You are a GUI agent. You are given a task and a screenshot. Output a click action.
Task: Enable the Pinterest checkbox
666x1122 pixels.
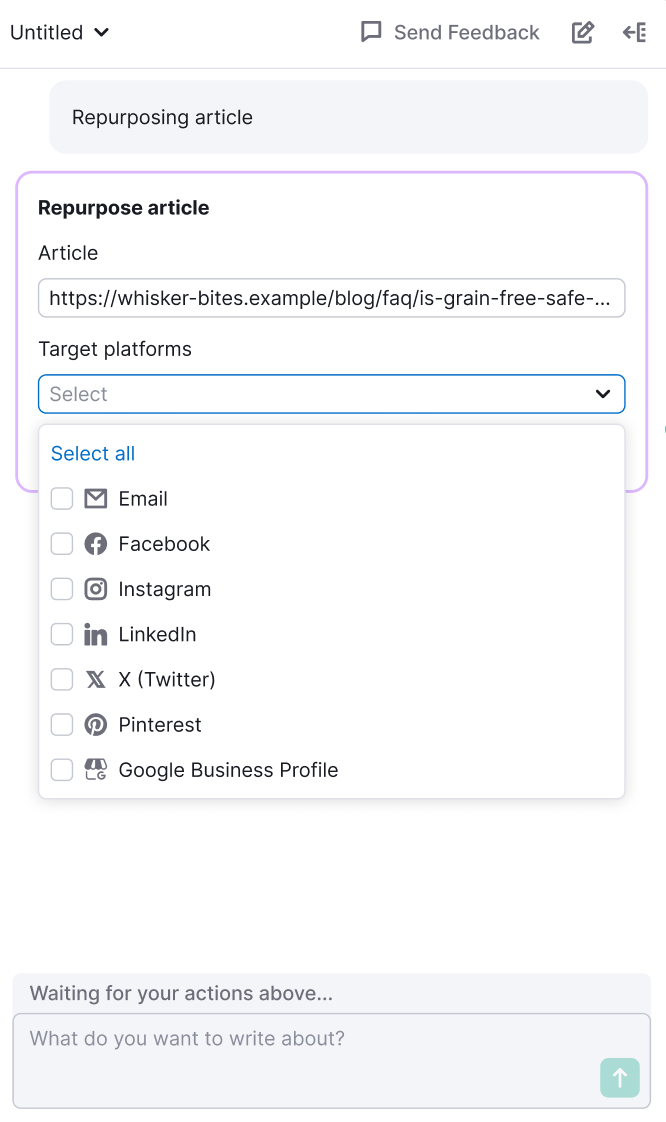click(x=61, y=724)
